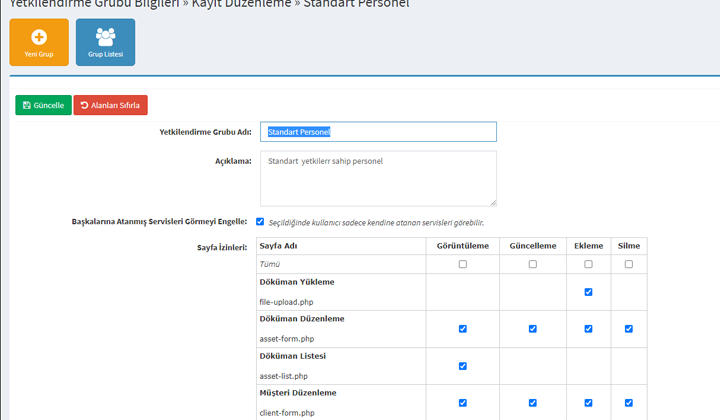Check Tümü Güncelleme checkbox
Screen dimensions: 720x420
[532, 264]
